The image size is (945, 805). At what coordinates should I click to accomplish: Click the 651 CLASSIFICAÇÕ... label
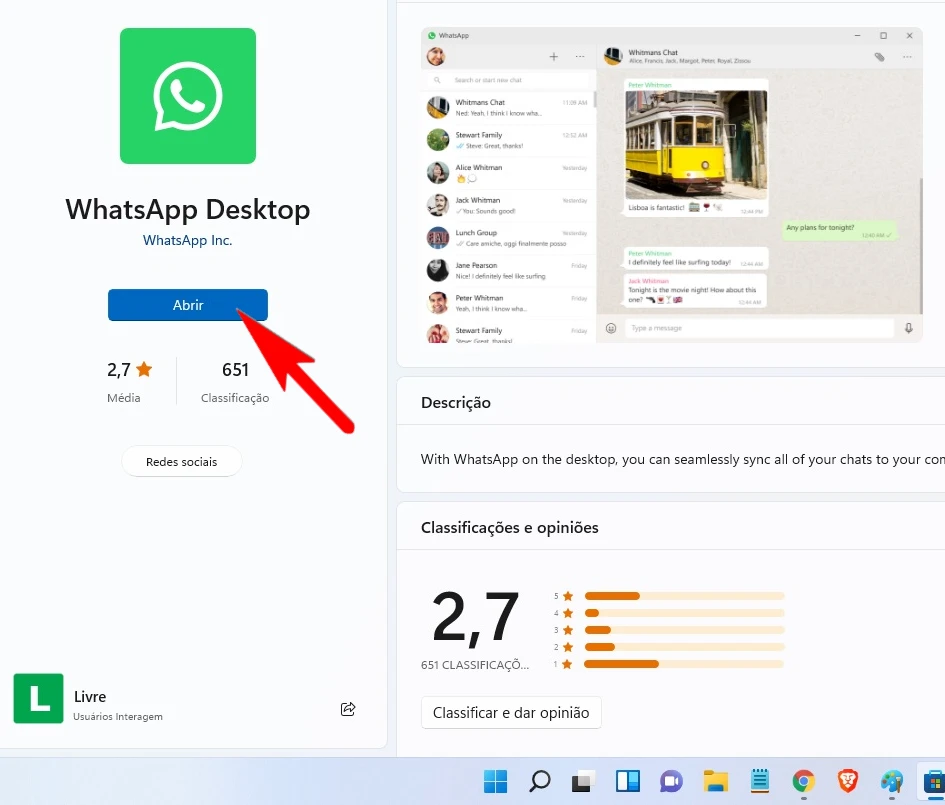click(x=475, y=665)
